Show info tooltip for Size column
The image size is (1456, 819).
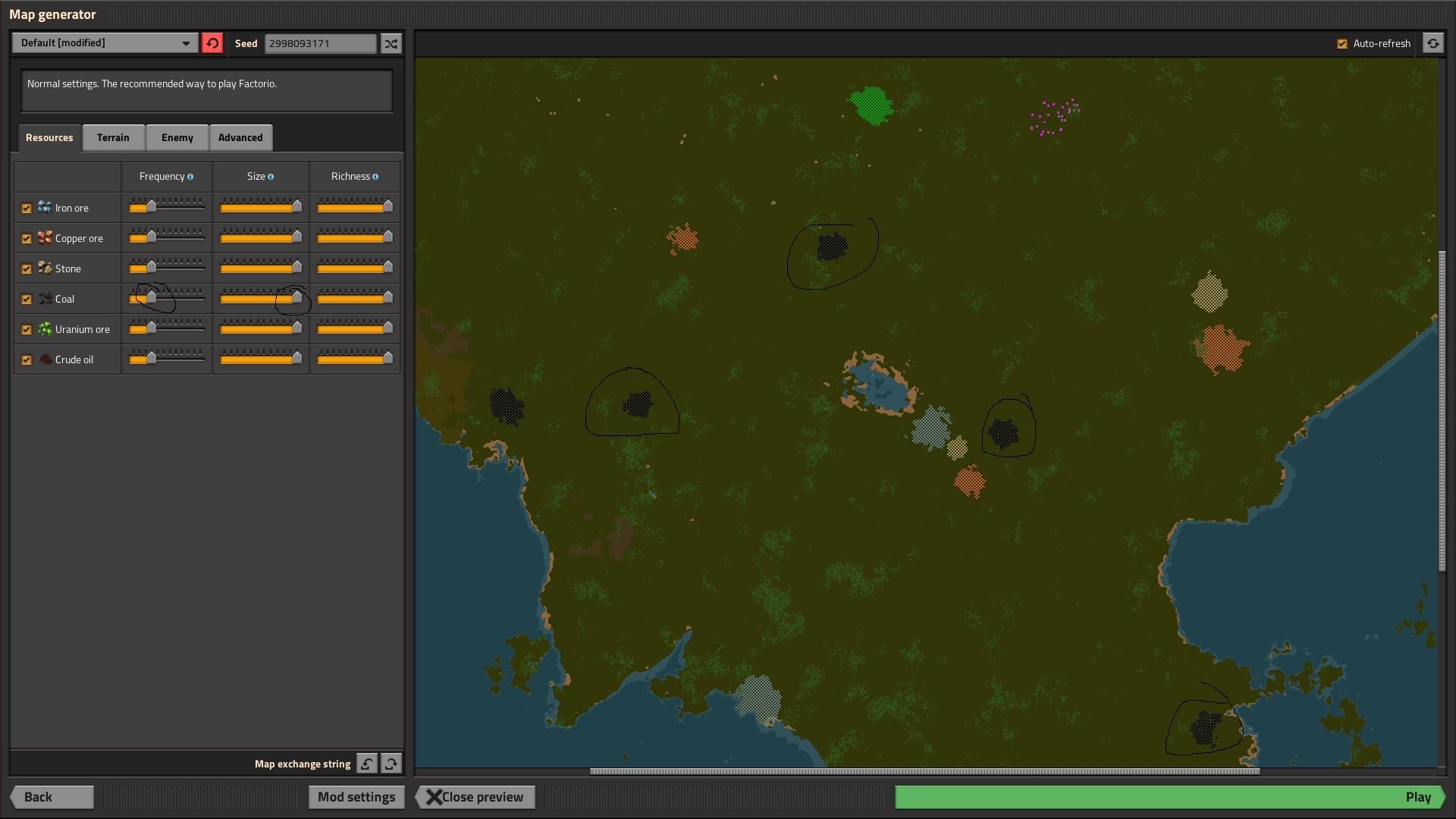(271, 177)
